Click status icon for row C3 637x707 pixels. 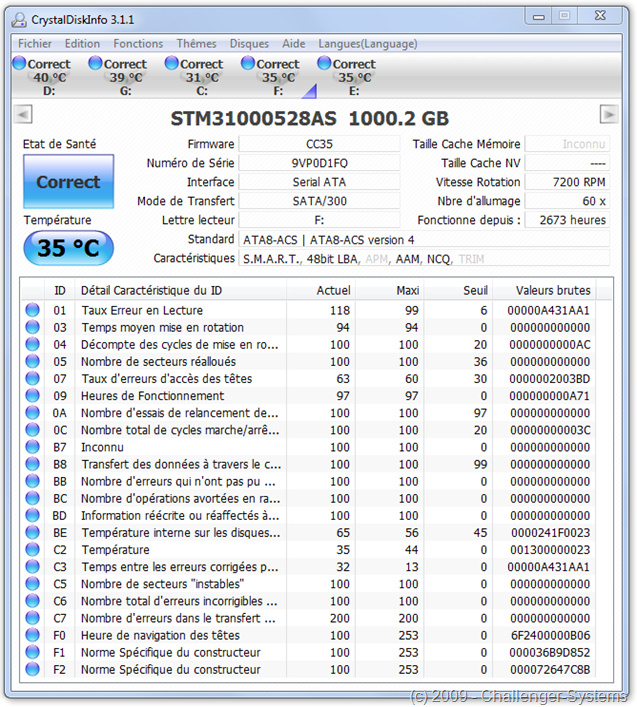32,567
